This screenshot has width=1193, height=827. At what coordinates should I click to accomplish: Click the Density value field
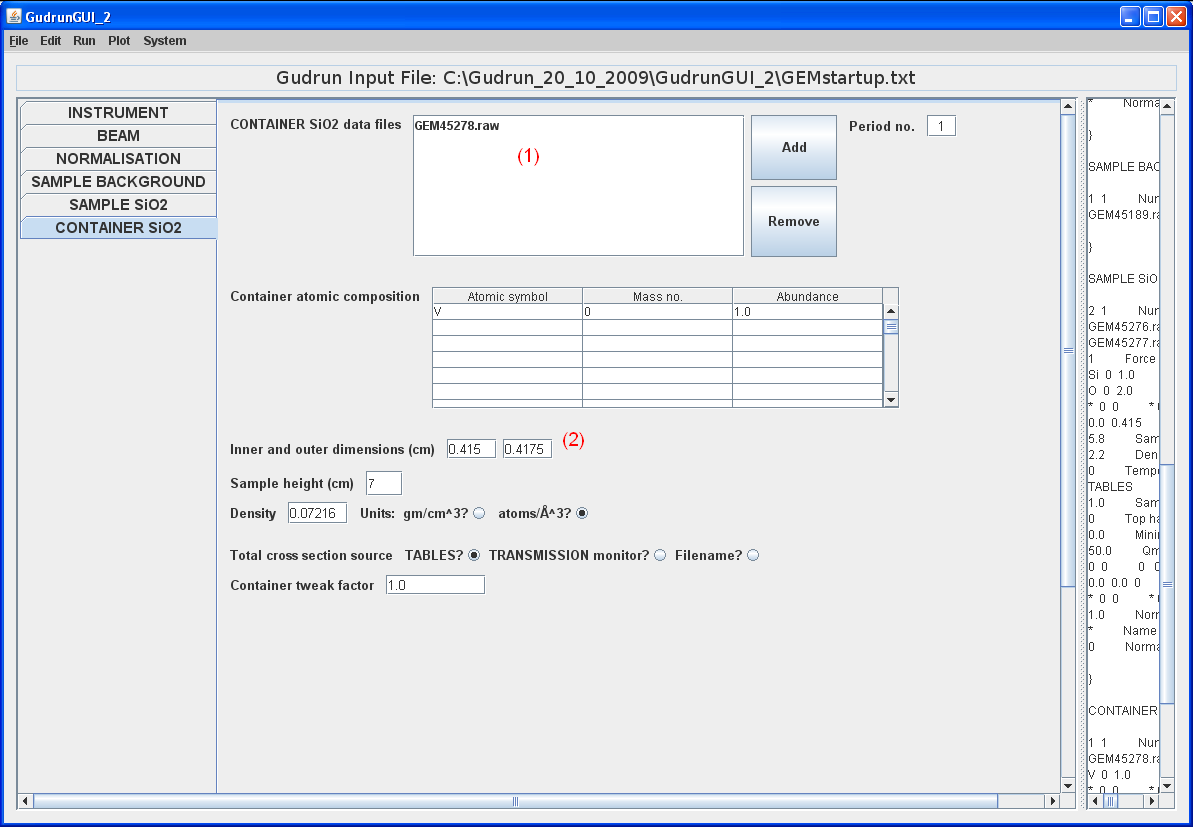coord(317,513)
